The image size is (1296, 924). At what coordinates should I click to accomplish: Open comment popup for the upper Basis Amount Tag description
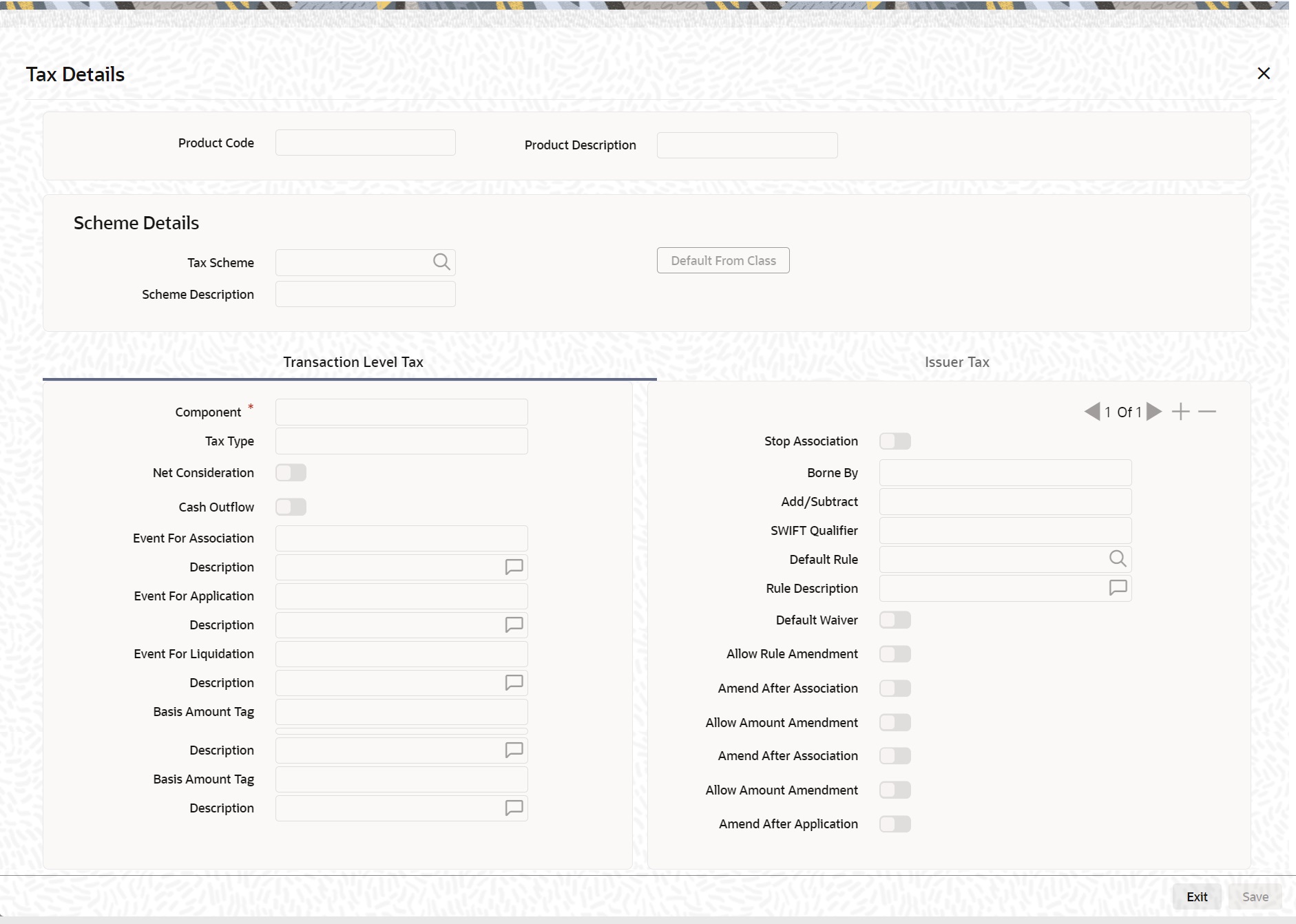(x=514, y=750)
